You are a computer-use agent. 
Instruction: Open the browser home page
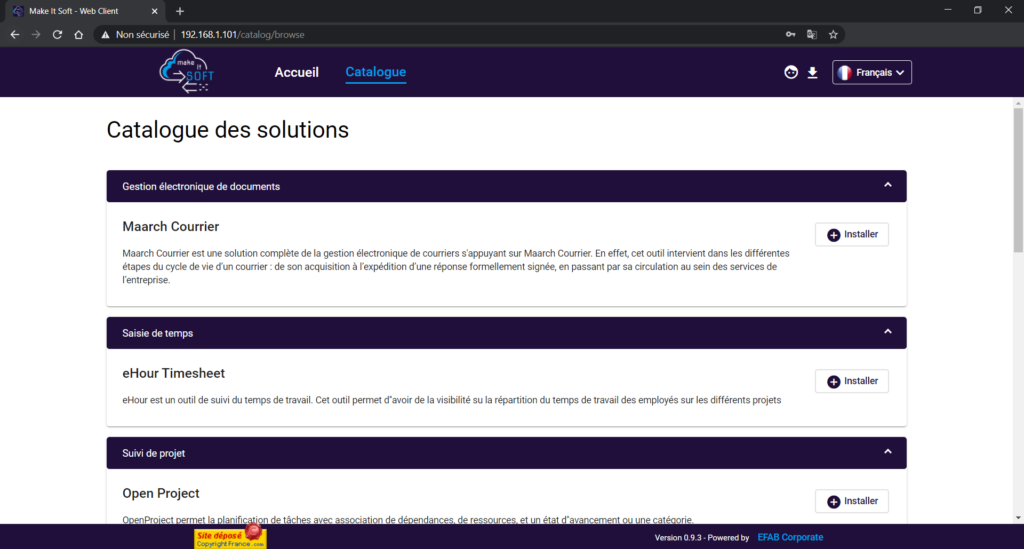(x=78, y=35)
